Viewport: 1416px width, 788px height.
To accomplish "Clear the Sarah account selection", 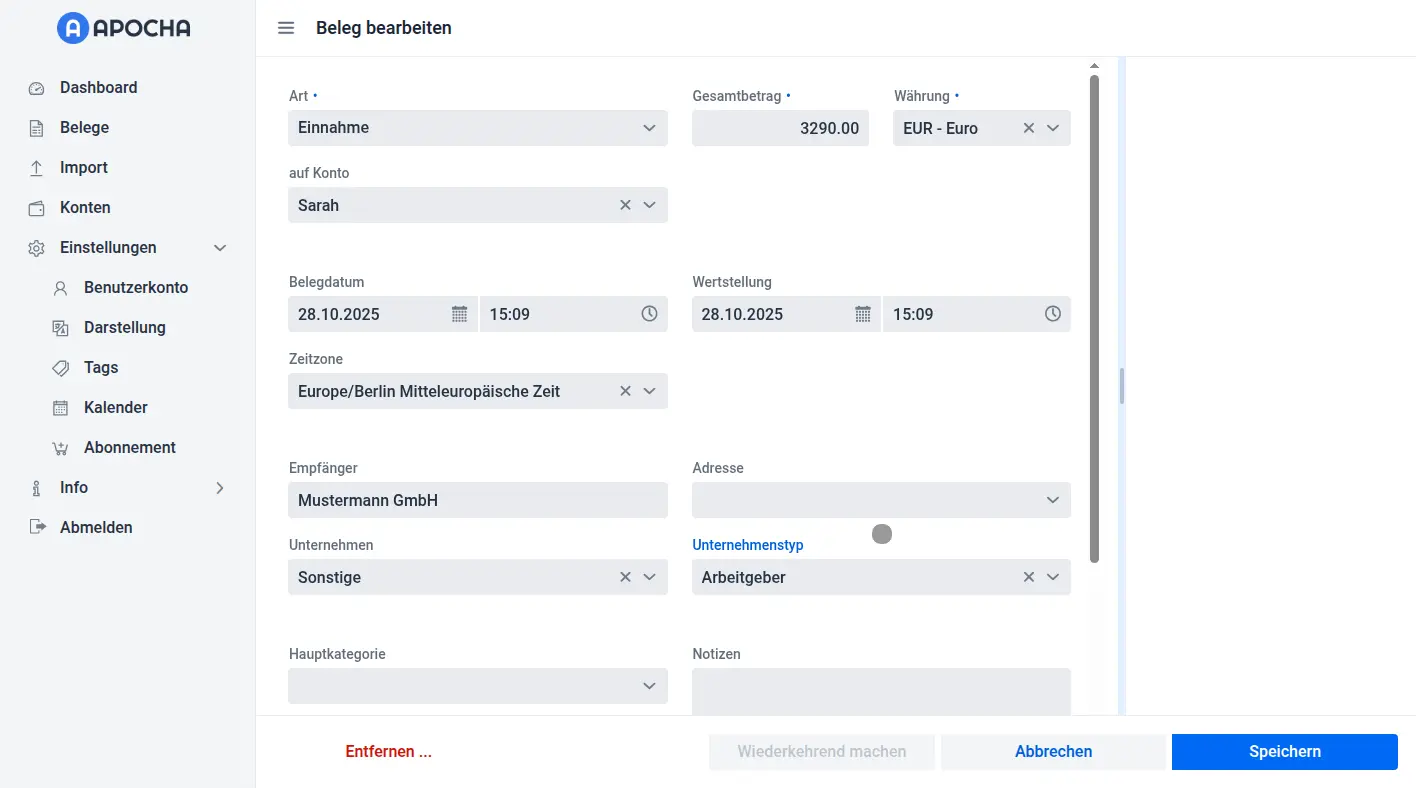I will [625, 205].
